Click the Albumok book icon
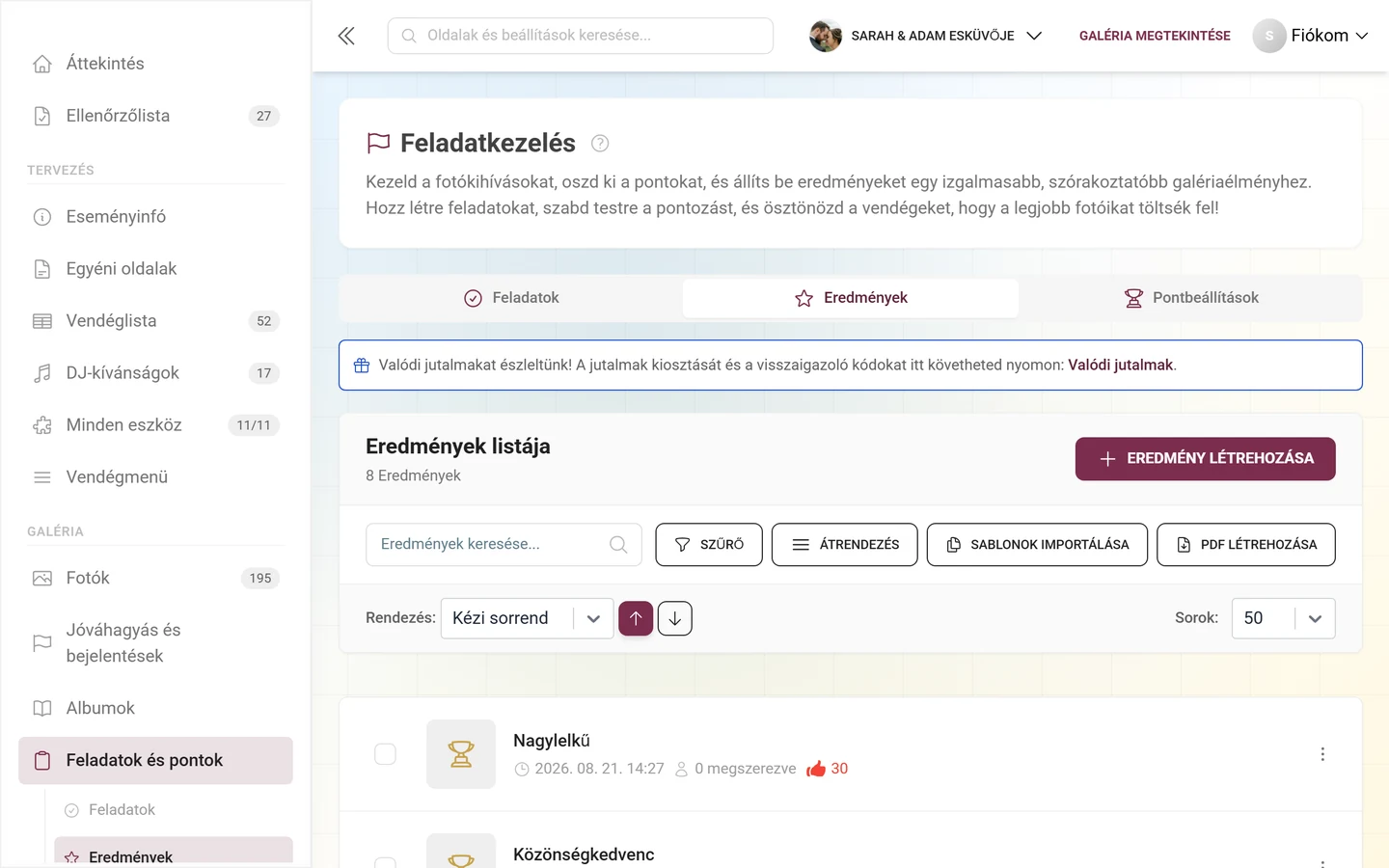The image size is (1389, 868). pyautogui.click(x=42, y=709)
